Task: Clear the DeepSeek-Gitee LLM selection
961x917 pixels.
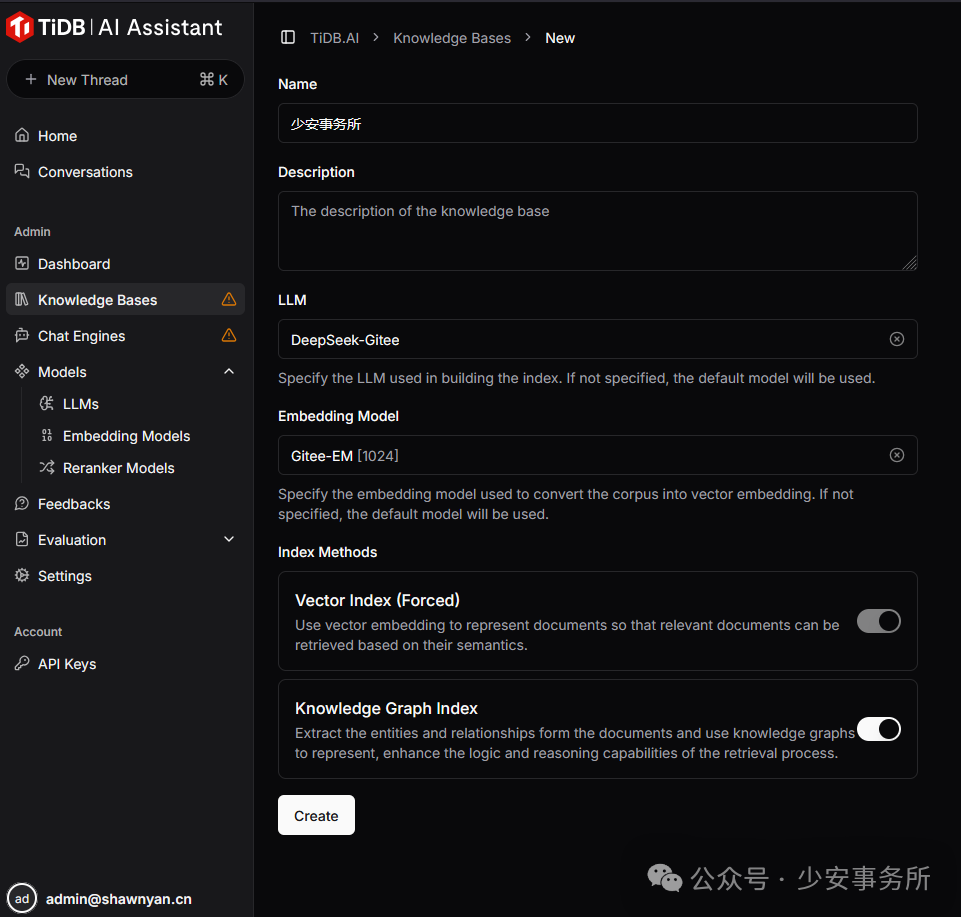Action: pyautogui.click(x=897, y=339)
